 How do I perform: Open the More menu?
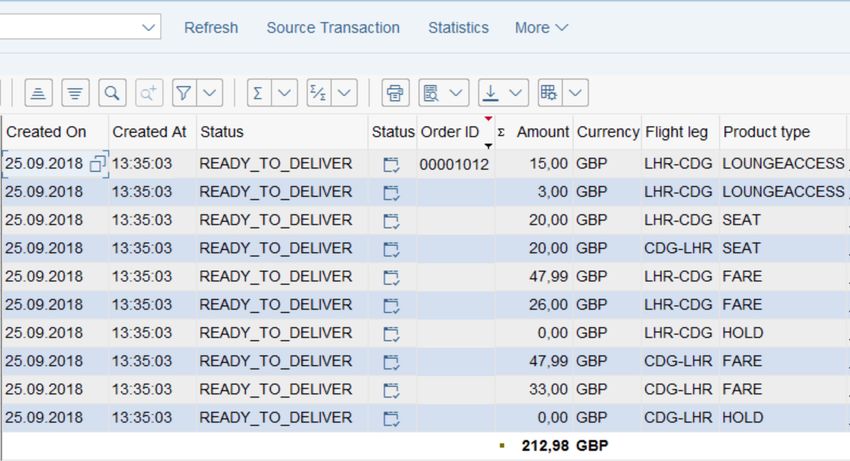[541, 28]
